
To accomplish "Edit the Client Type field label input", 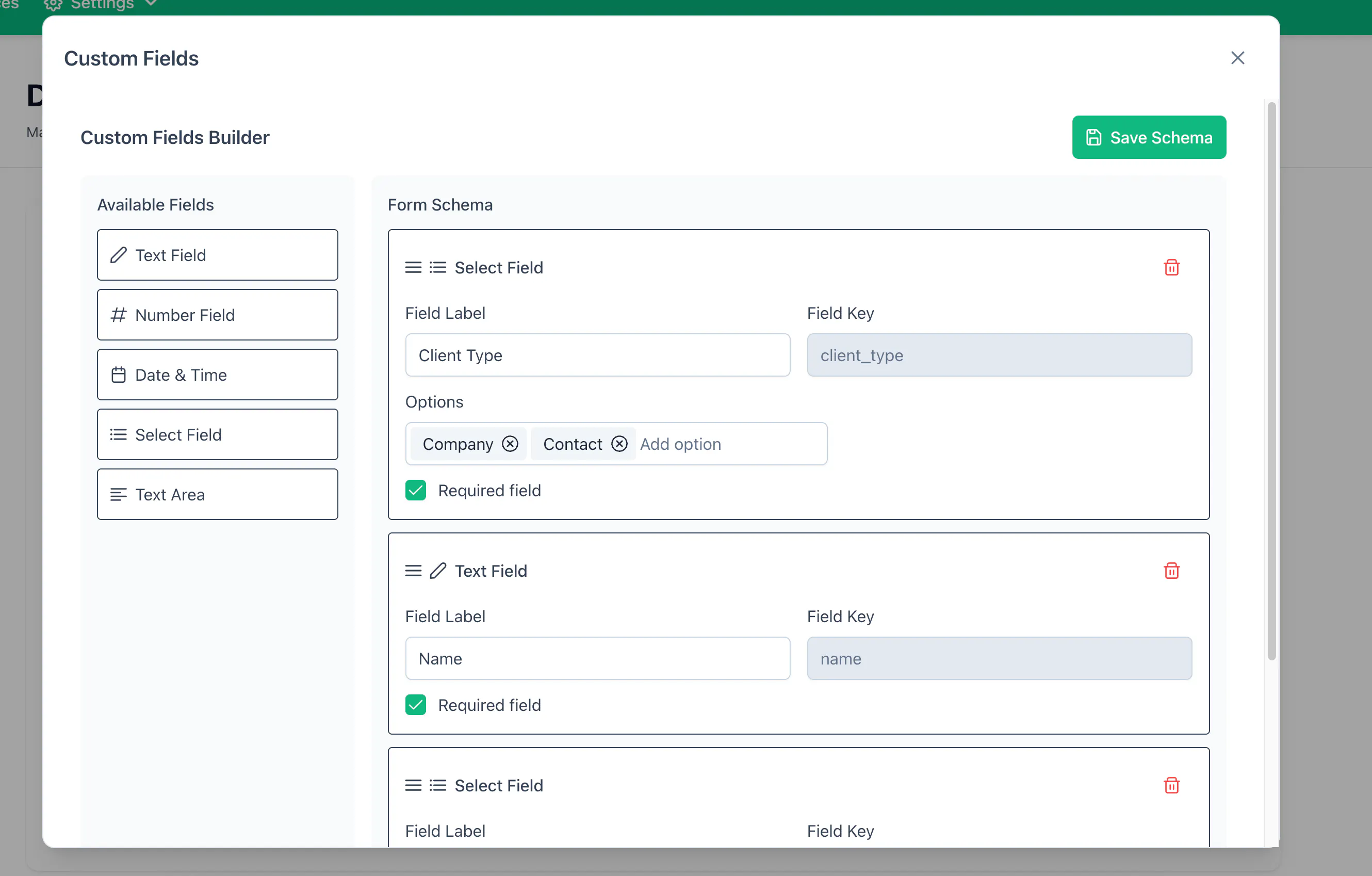I will coord(598,355).
